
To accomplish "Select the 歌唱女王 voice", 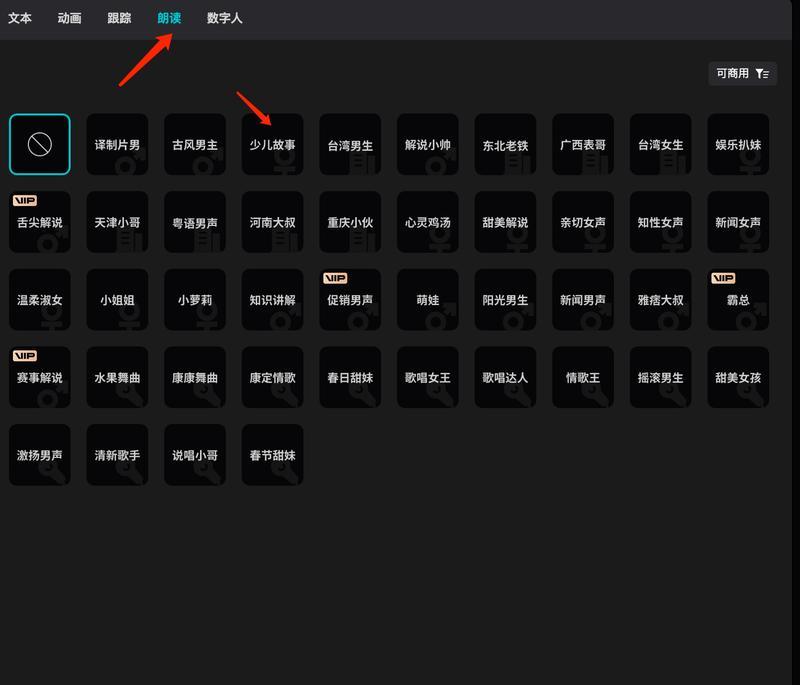I will (x=428, y=377).
